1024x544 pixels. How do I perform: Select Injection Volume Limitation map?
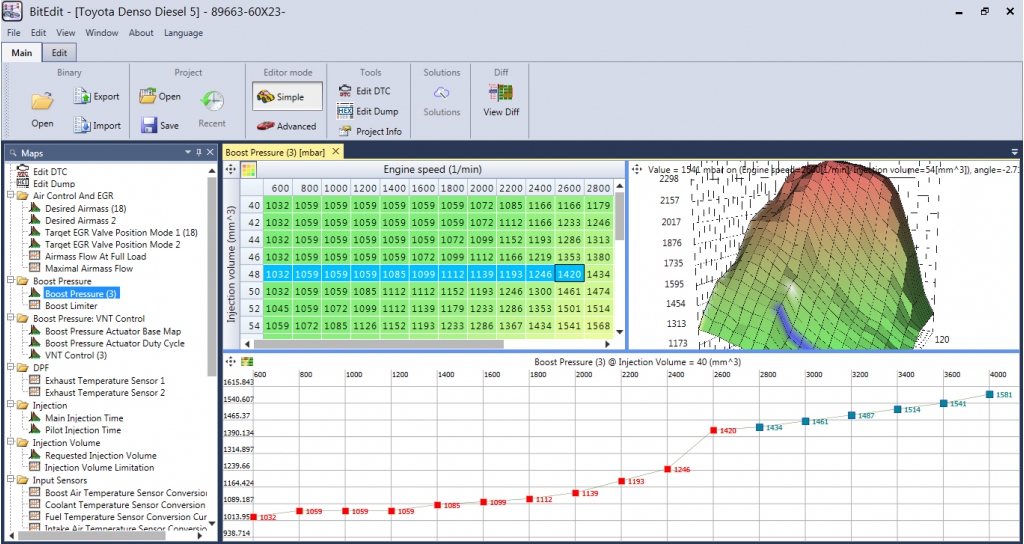pos(99,468)
